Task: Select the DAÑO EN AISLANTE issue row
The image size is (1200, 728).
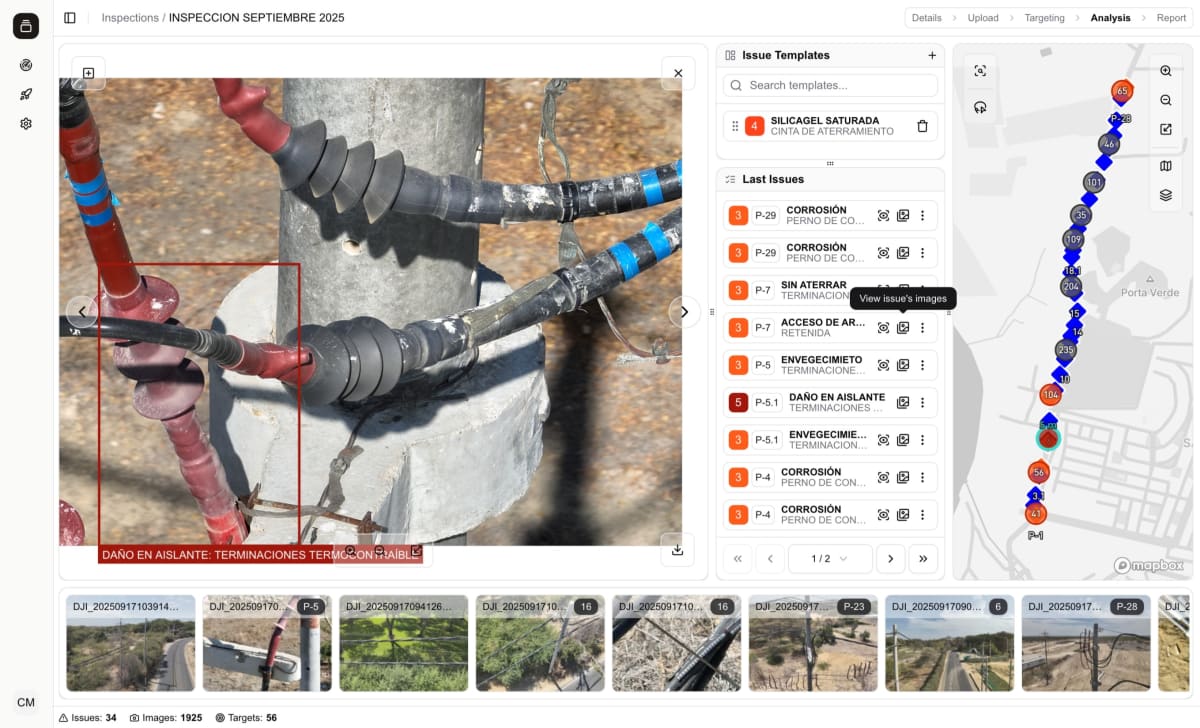Action: pyautogui.click(x=830, y=403)
